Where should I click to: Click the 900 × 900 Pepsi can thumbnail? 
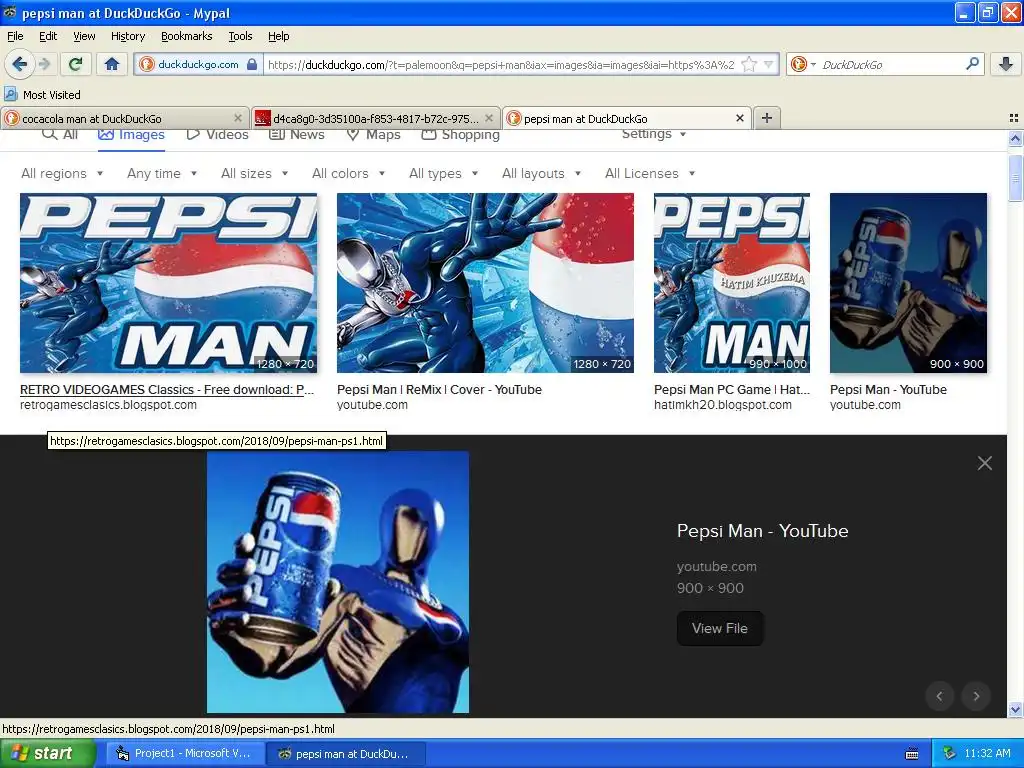coord(908,283)
